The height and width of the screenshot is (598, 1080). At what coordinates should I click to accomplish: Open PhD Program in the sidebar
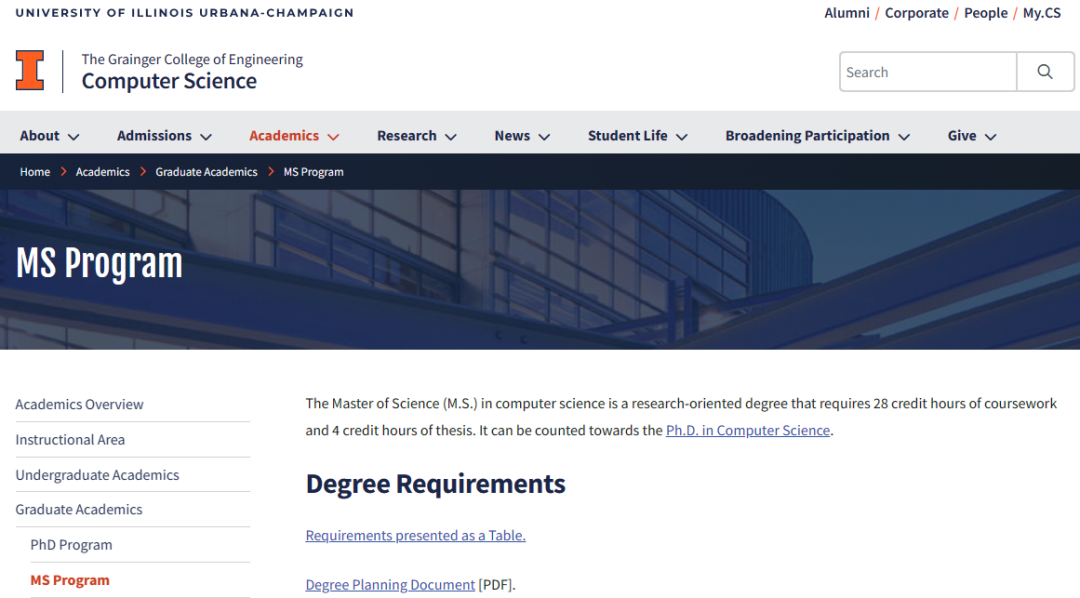click(x=71, y=545)
